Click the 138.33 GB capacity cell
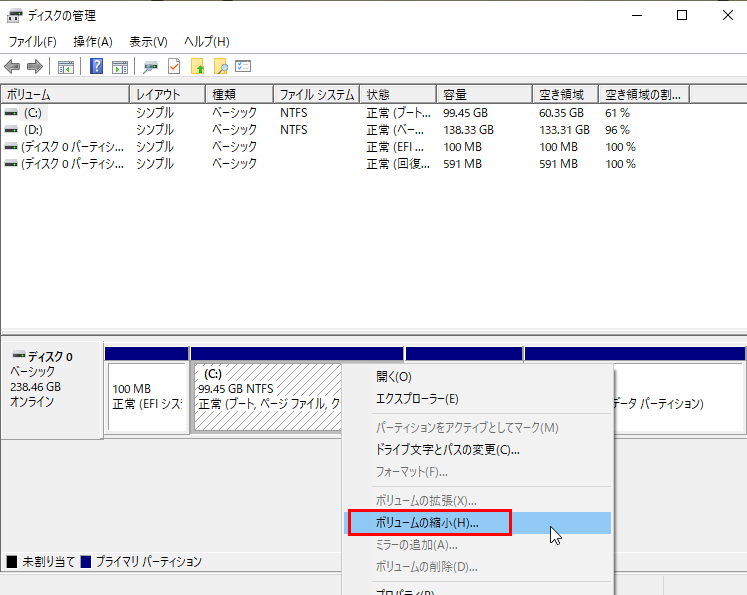This screenshot has height=595, width=747. coord(468,130)
